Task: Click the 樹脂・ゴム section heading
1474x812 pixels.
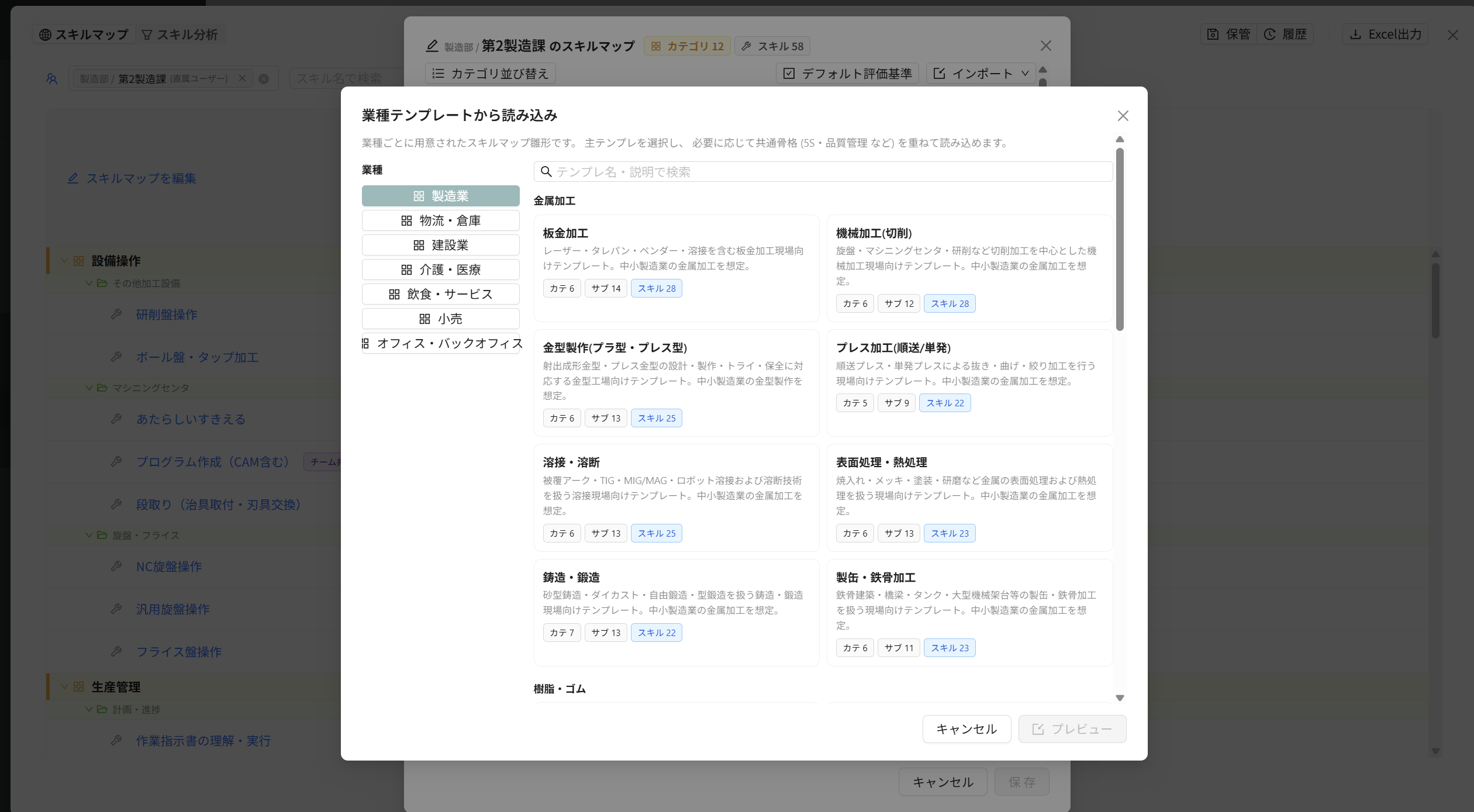Action: (560, 689)
